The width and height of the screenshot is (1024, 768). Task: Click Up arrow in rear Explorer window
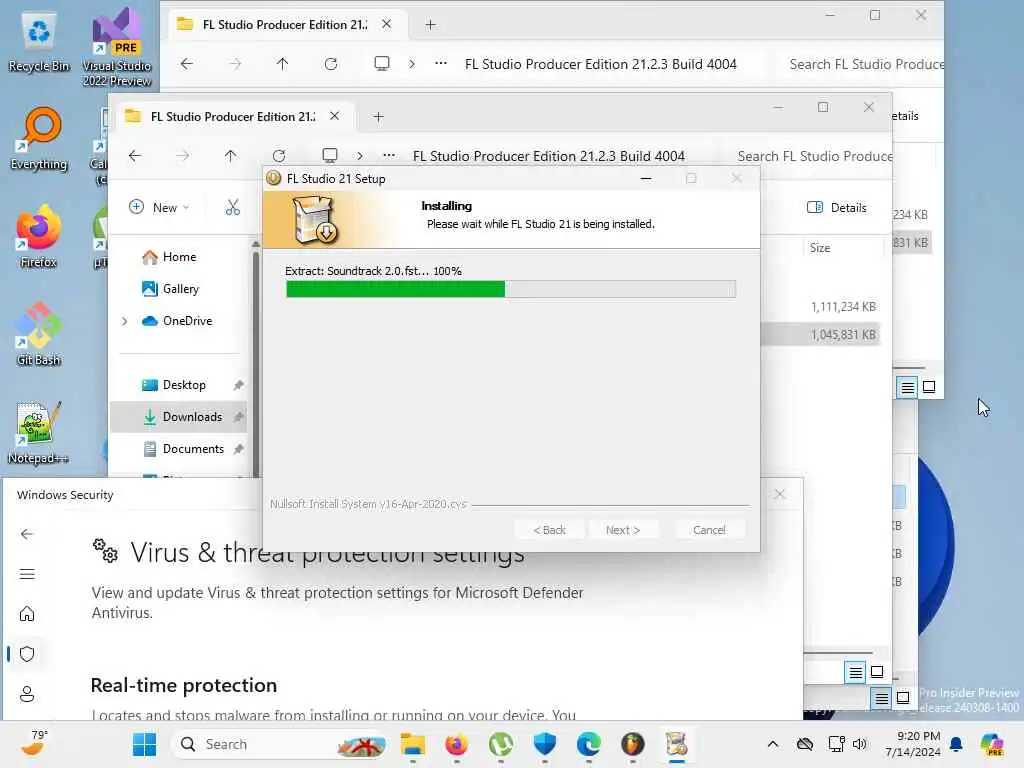(282, 64)
